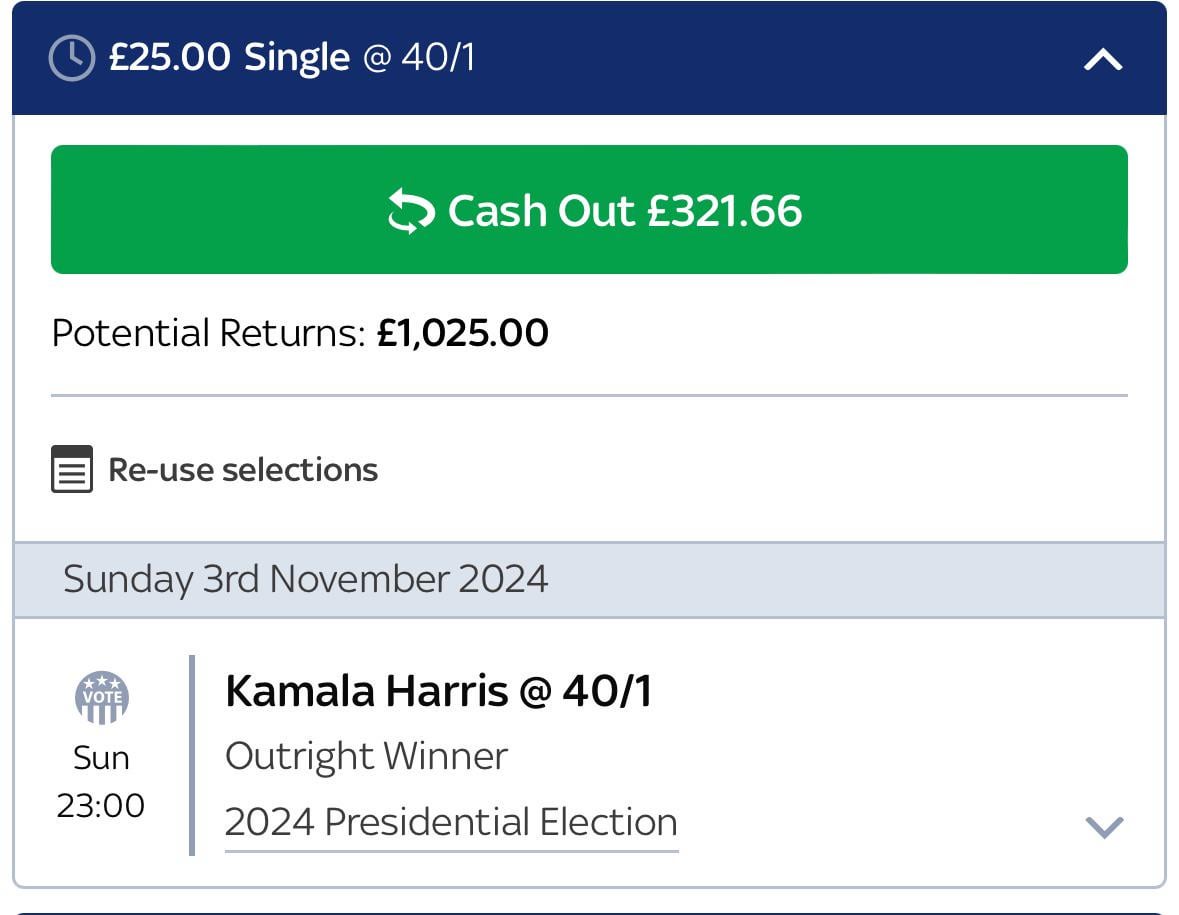Click the £1,025.00 potential returns amount

coord(462,333)
